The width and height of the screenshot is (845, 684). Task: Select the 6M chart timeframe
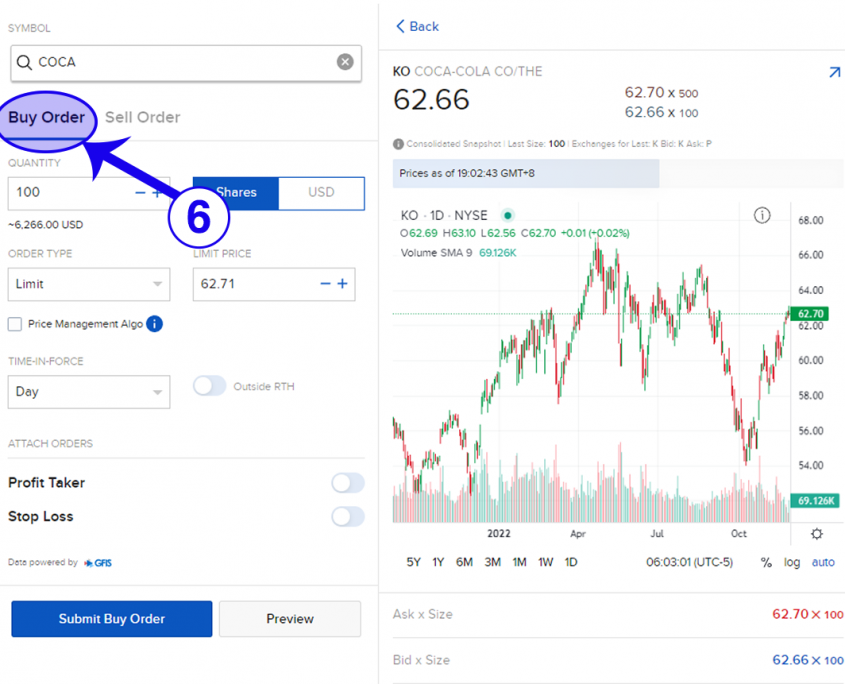click(x=464, y=562)
